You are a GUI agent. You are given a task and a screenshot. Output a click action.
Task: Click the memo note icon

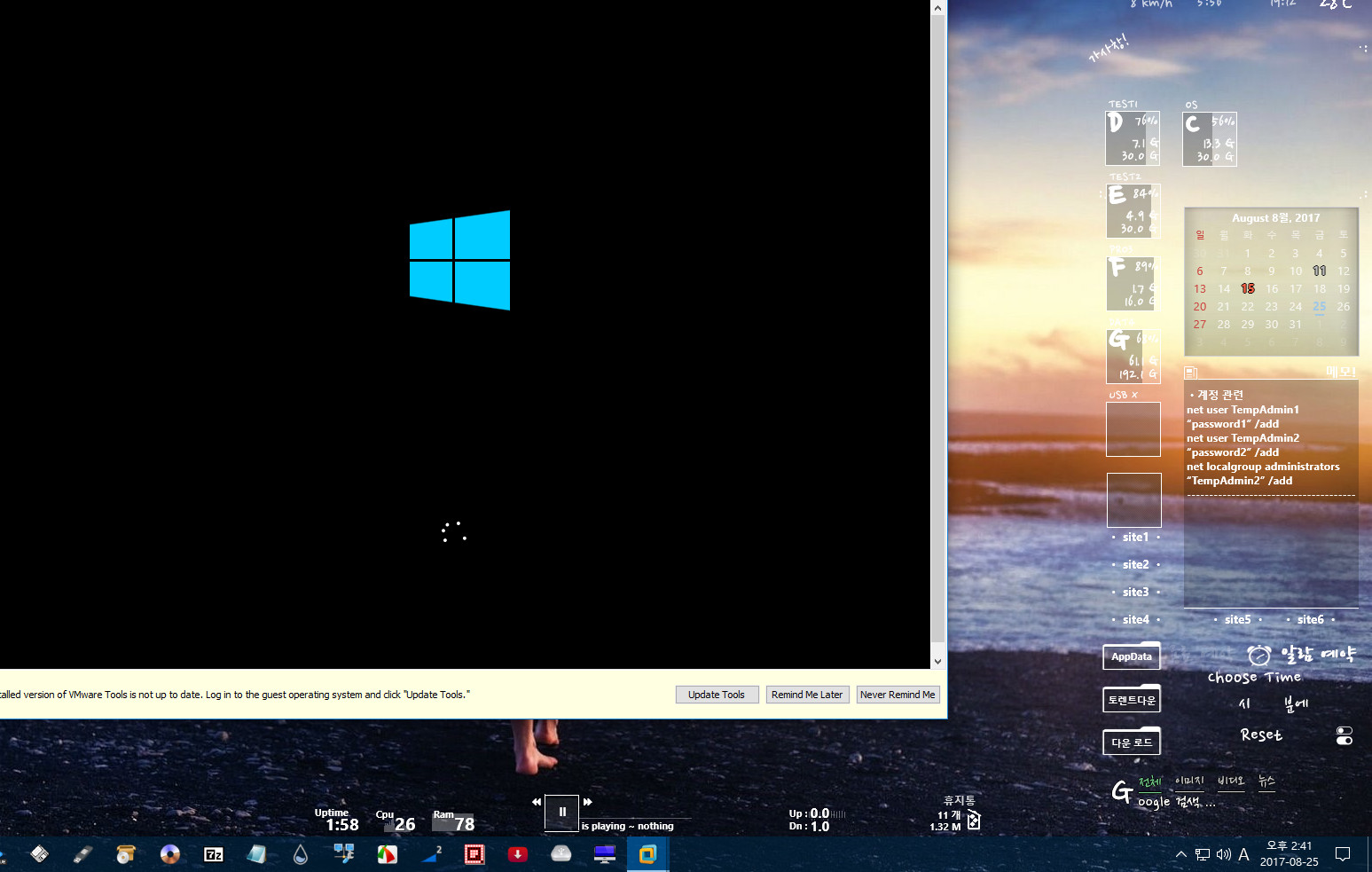pos(1191,373)
